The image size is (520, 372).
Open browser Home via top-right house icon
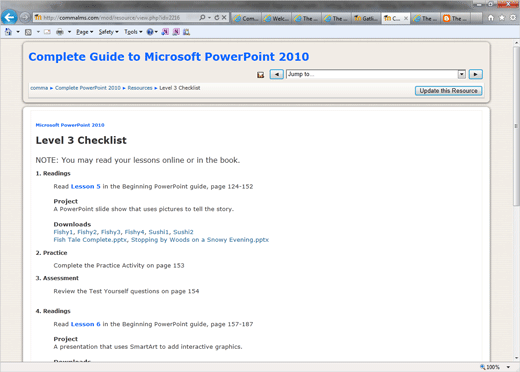[491, 18]
